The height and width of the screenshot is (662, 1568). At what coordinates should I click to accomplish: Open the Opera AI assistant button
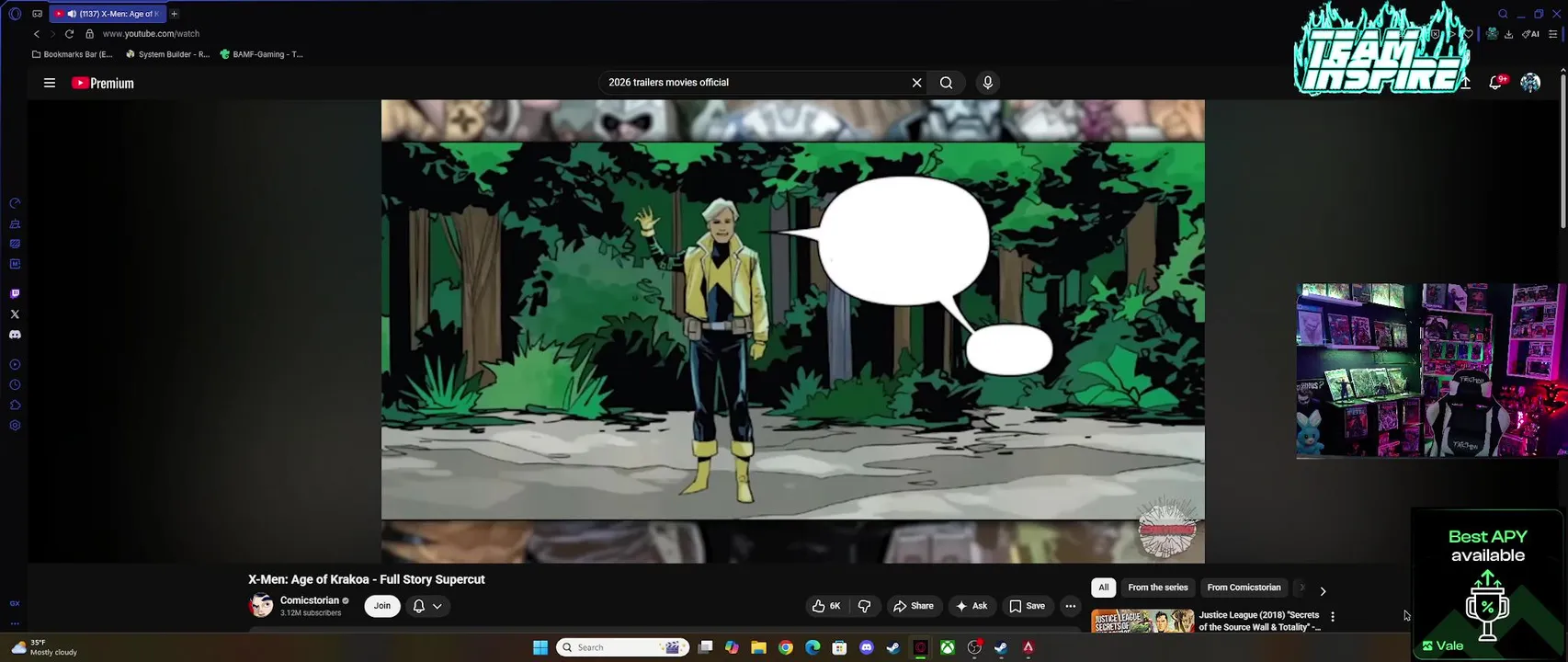click(1530, 34)
